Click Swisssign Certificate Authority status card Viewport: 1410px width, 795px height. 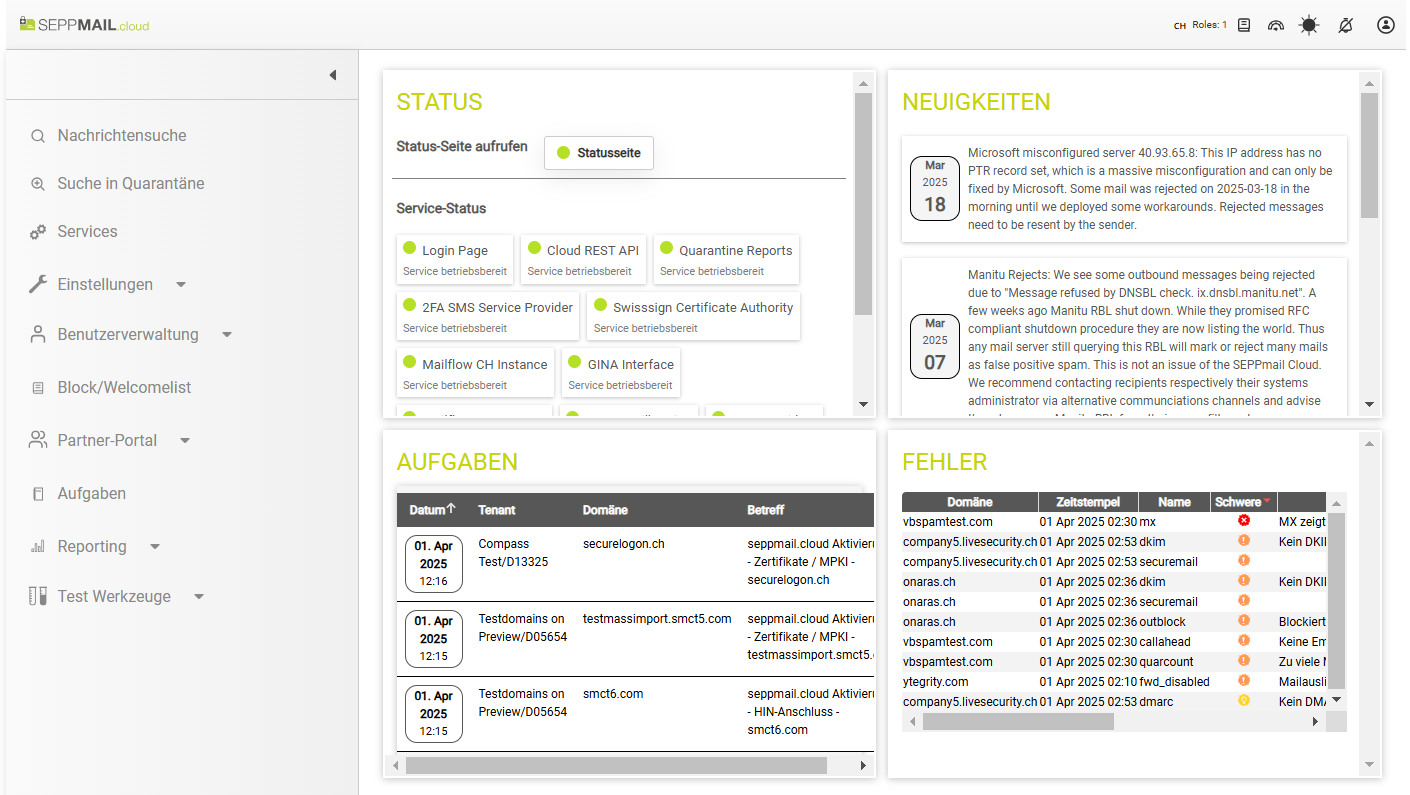(x=694, y=316)
